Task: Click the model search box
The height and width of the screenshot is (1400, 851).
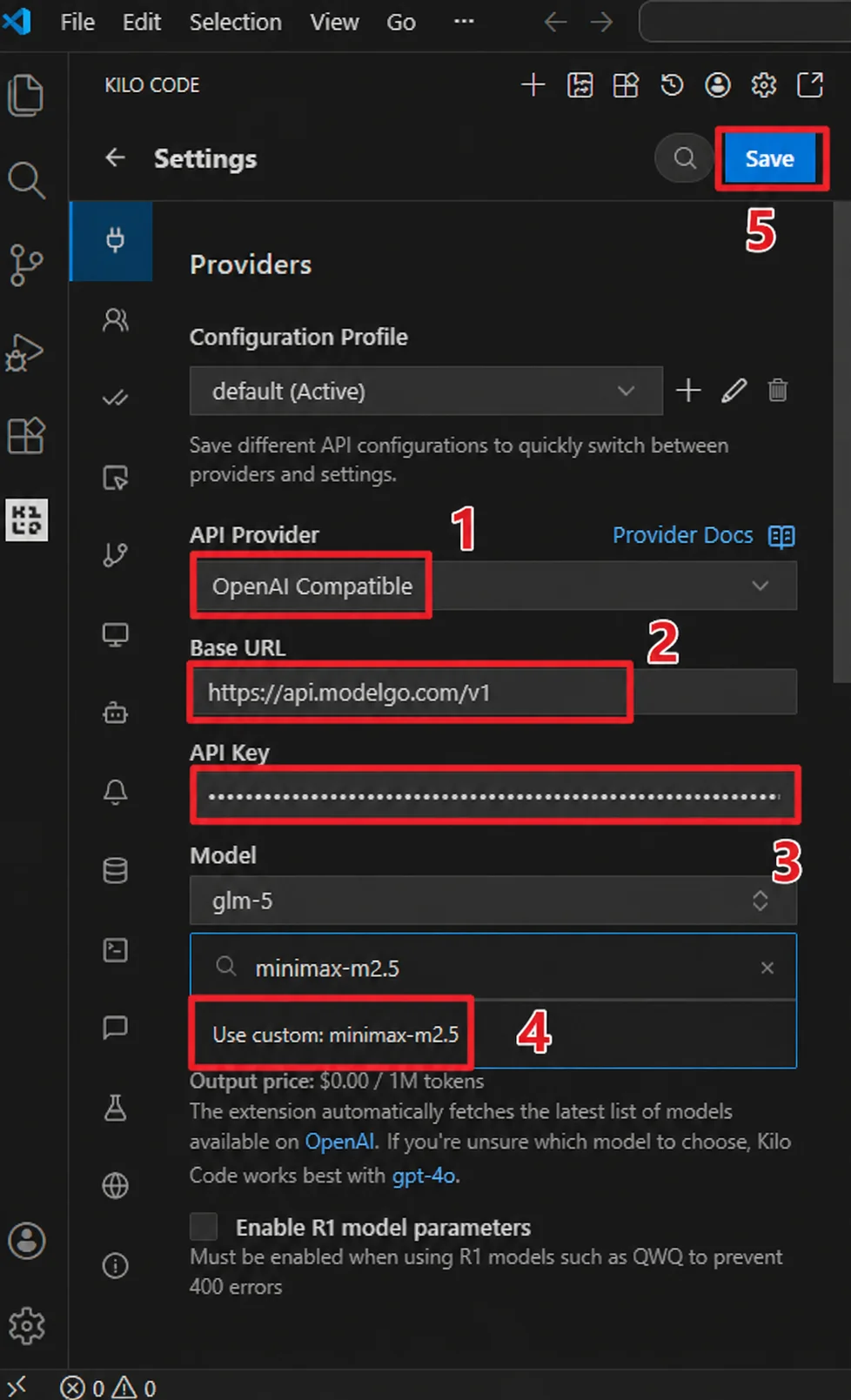Action: [493, 968]
